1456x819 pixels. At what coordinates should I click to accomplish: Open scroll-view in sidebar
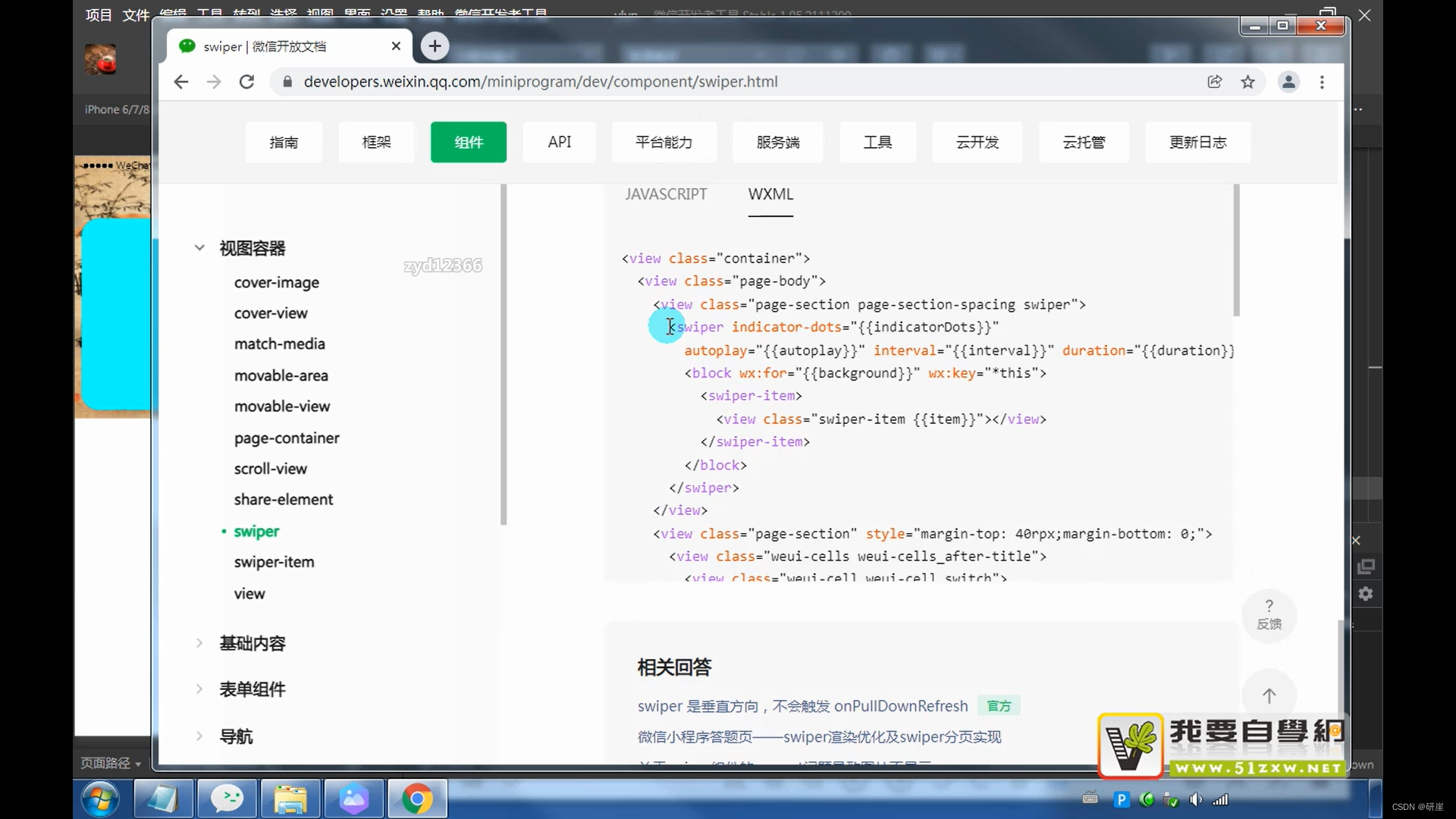[270, 469]
